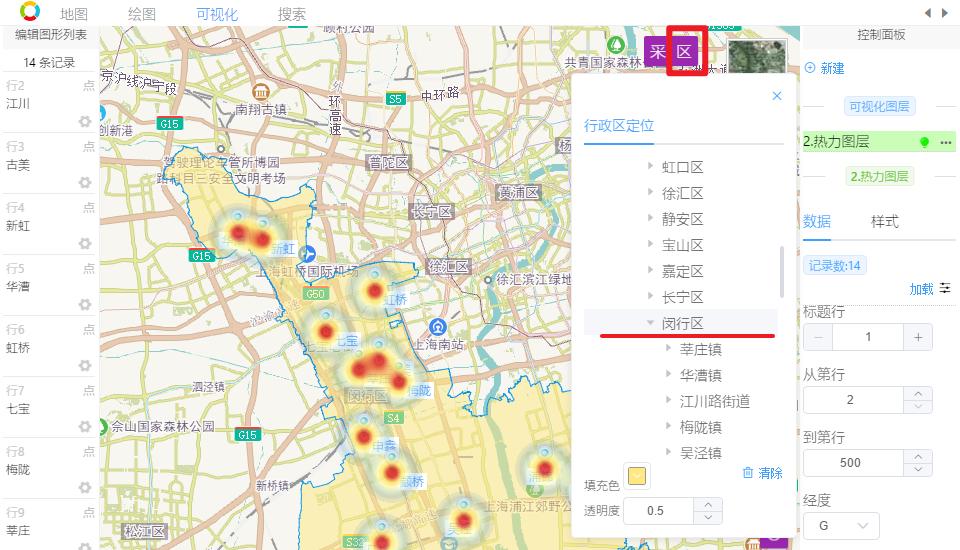This screenshot has height=550, width=960.
Task: Open the more options dots for 2.热力图层
Action: click(x=946, y=142)
